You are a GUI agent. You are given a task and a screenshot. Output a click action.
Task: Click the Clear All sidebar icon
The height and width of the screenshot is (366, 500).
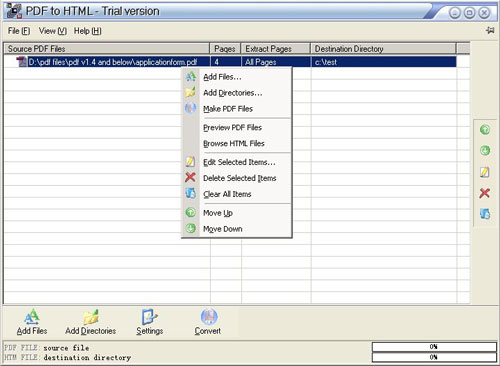coord(485,214)
